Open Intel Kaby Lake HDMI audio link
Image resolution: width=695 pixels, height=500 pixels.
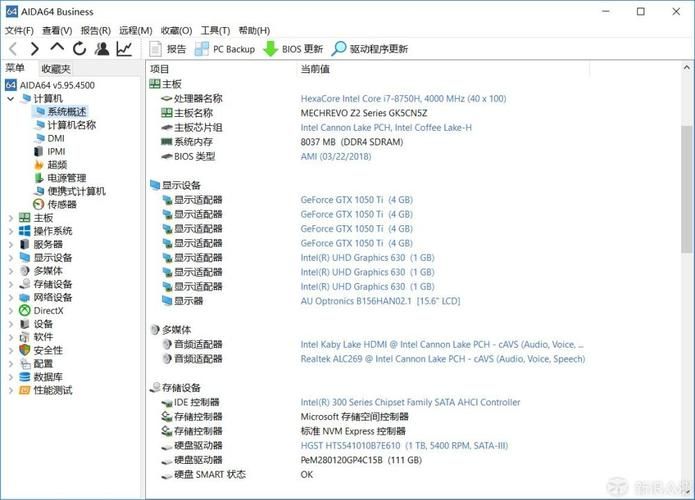coord(442,344)
